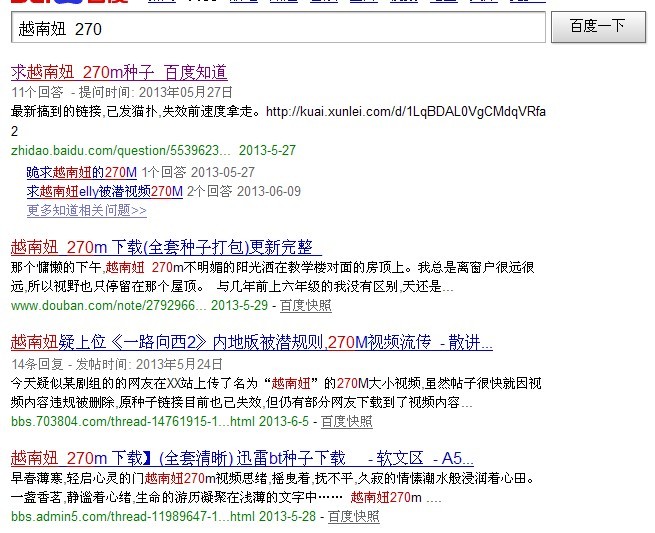The height and width of the screenshot is (533, 655).
Task: Expand 更多知道相关问题>> link
Action: click(87, 210)
